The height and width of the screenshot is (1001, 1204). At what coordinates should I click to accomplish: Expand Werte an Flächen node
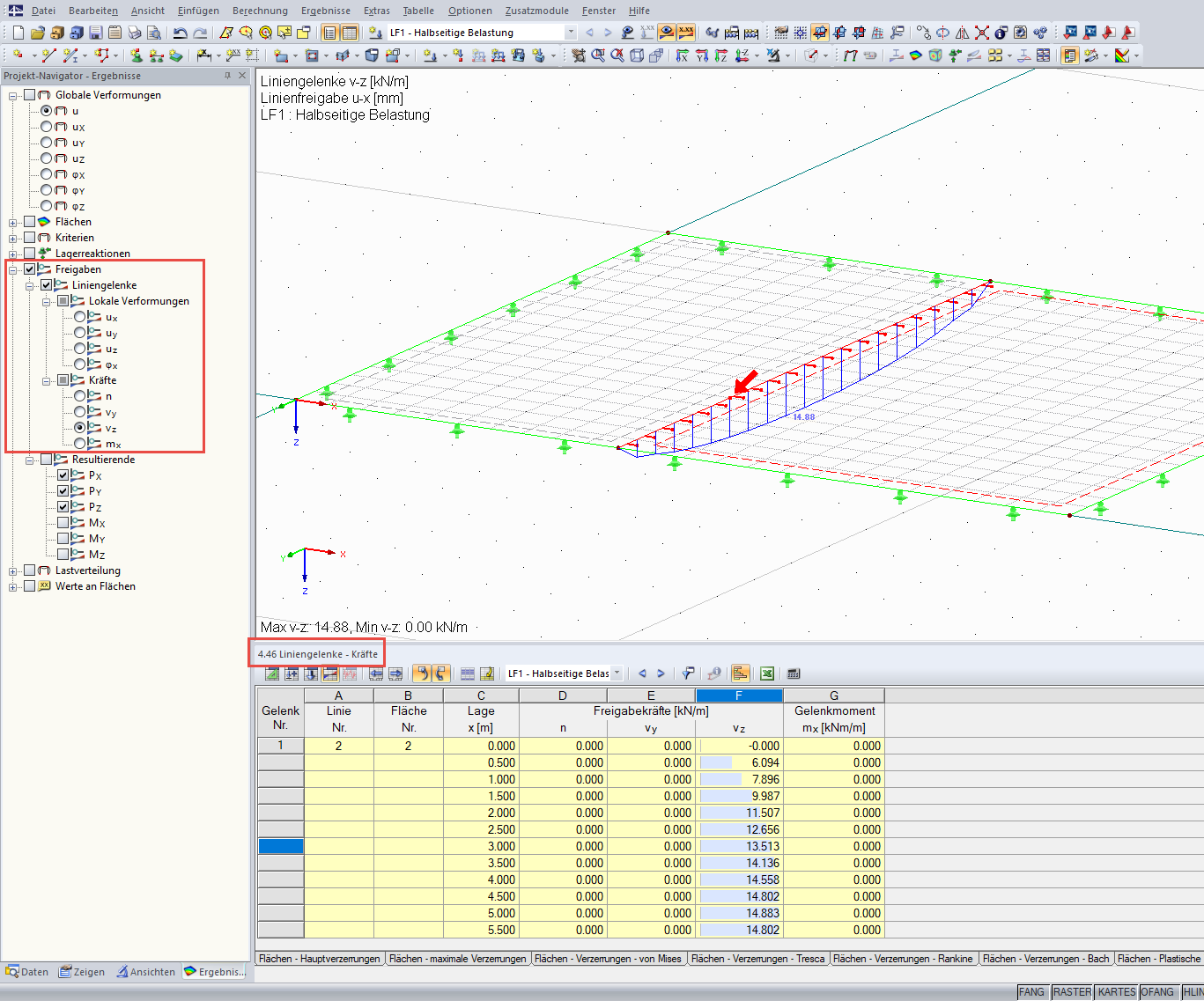point(13,586)
